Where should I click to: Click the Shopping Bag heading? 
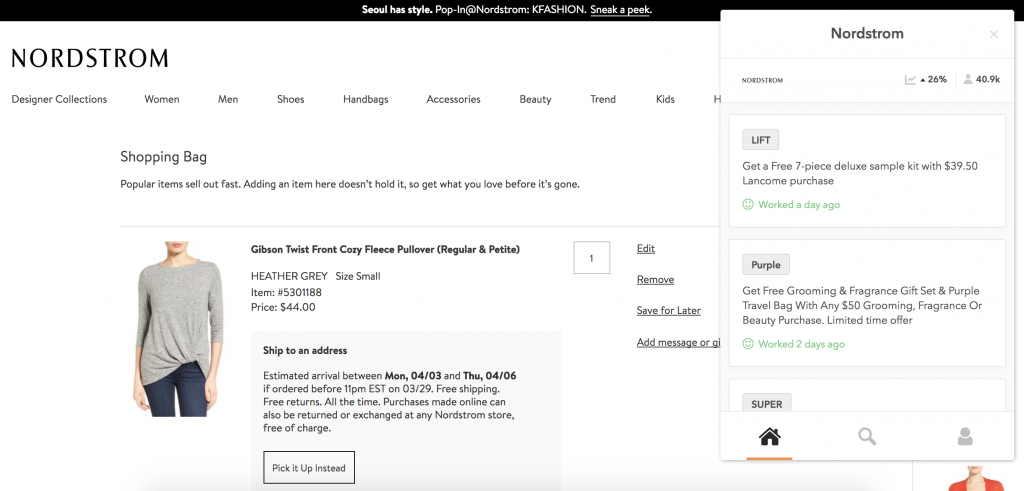163,157
